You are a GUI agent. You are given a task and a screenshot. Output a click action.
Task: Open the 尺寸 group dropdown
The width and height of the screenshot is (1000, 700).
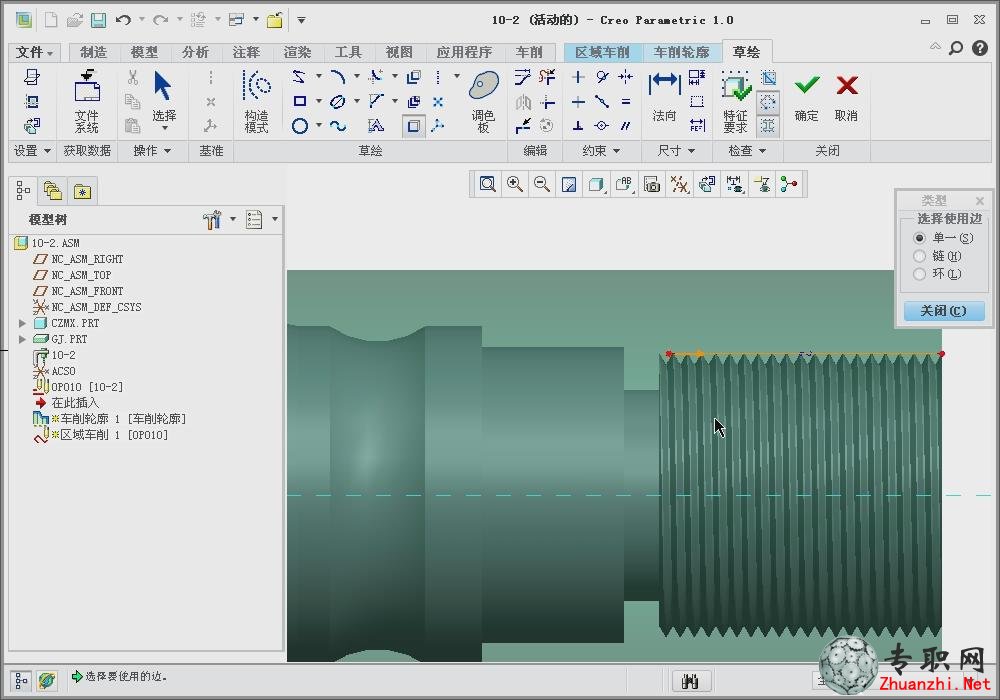676,151
